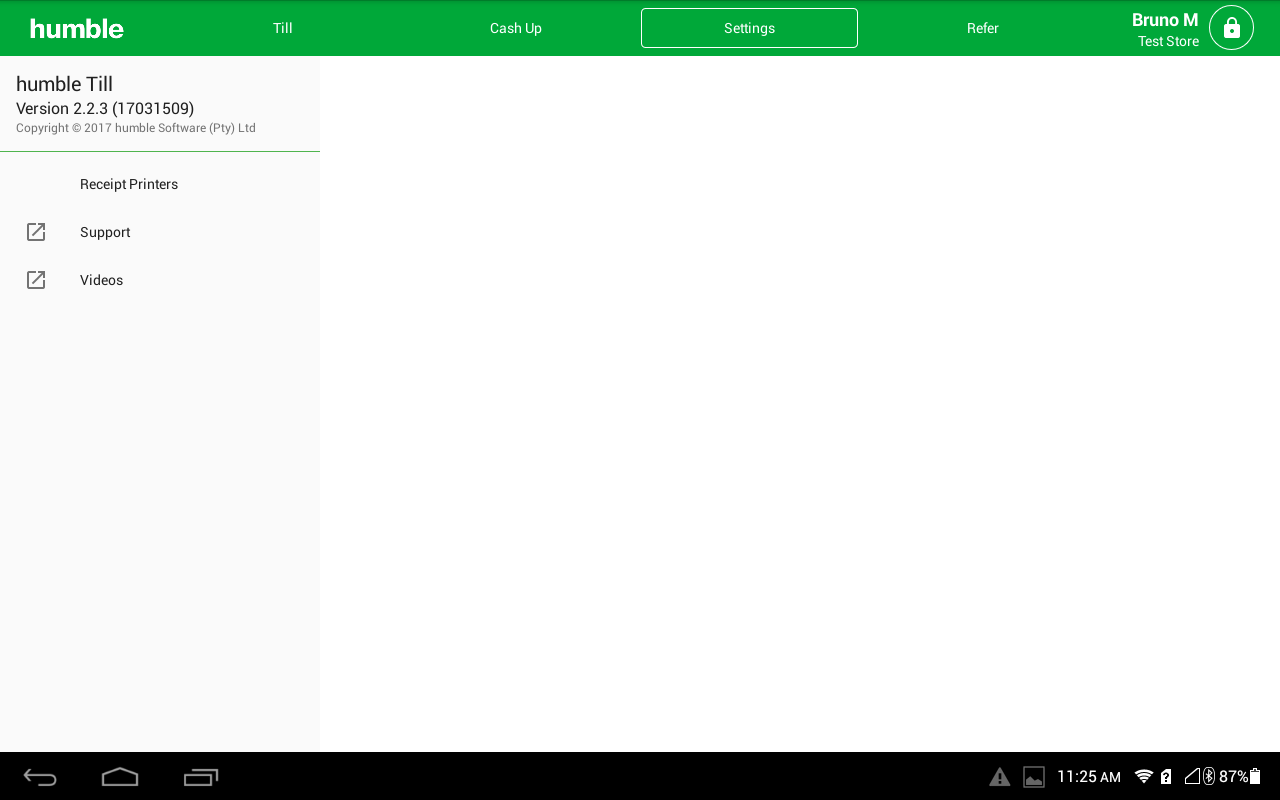
Task: Click the external-link icon beside Videos
Action: (x=36, y=280)
